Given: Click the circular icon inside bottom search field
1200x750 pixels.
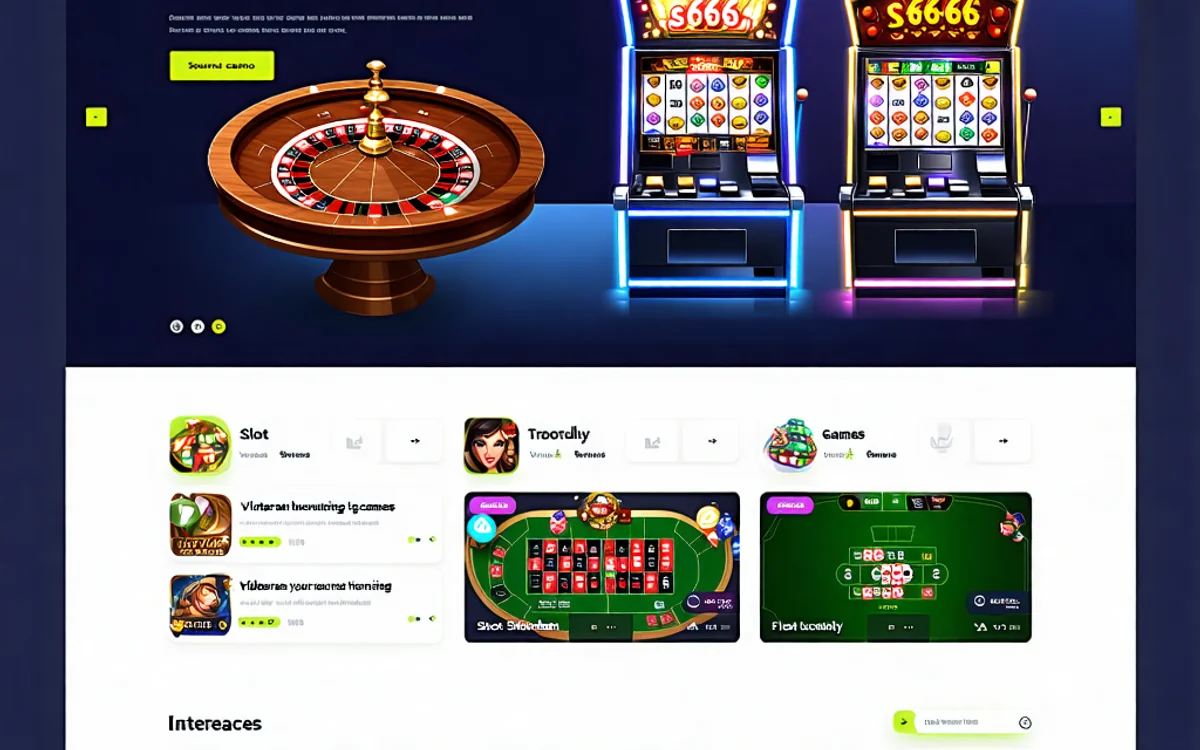Looking at the screenshot, I should pyautogui.click(x=1025, y=722).
